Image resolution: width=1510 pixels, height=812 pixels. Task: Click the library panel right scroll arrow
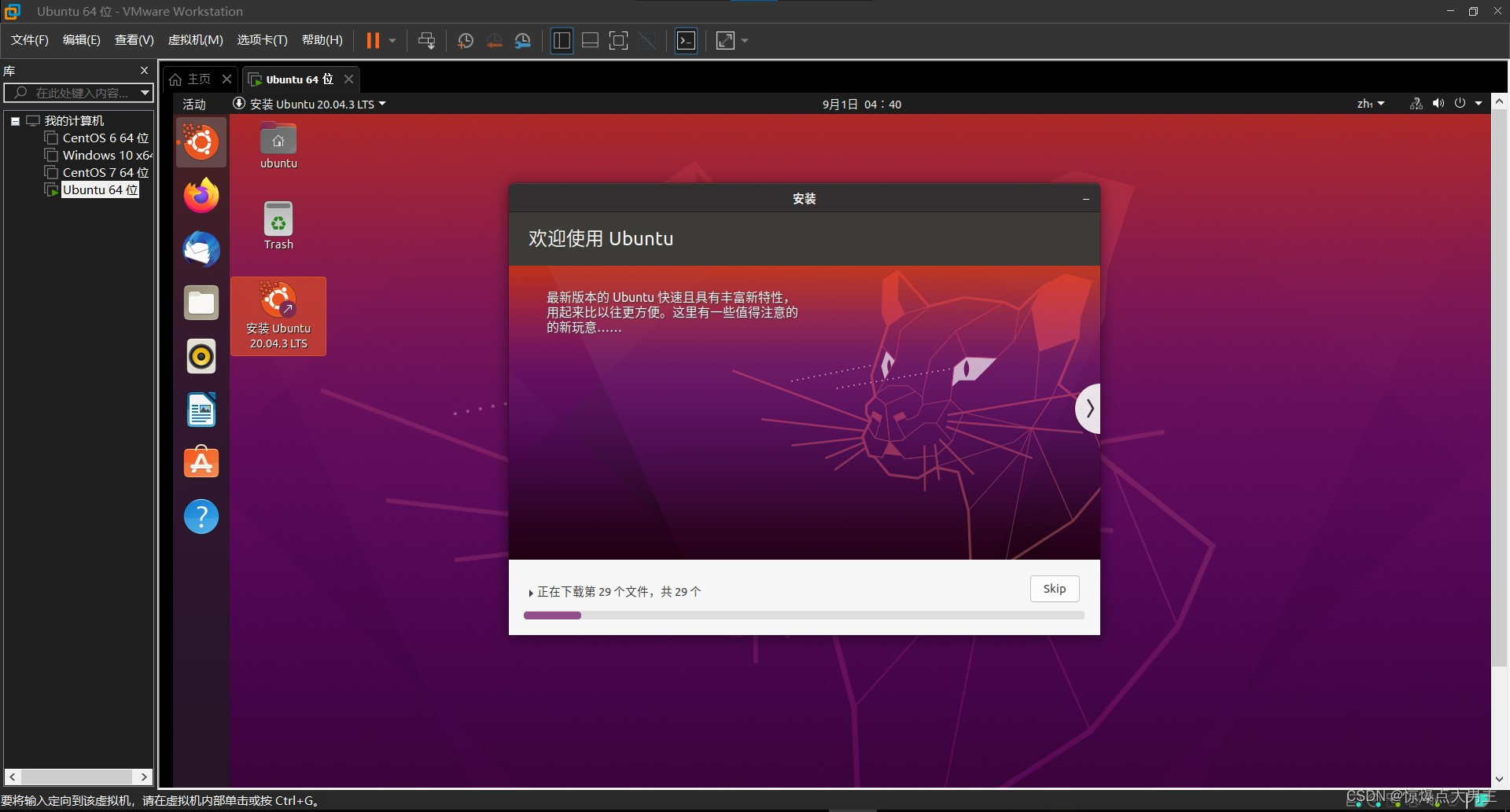(144, 777)
